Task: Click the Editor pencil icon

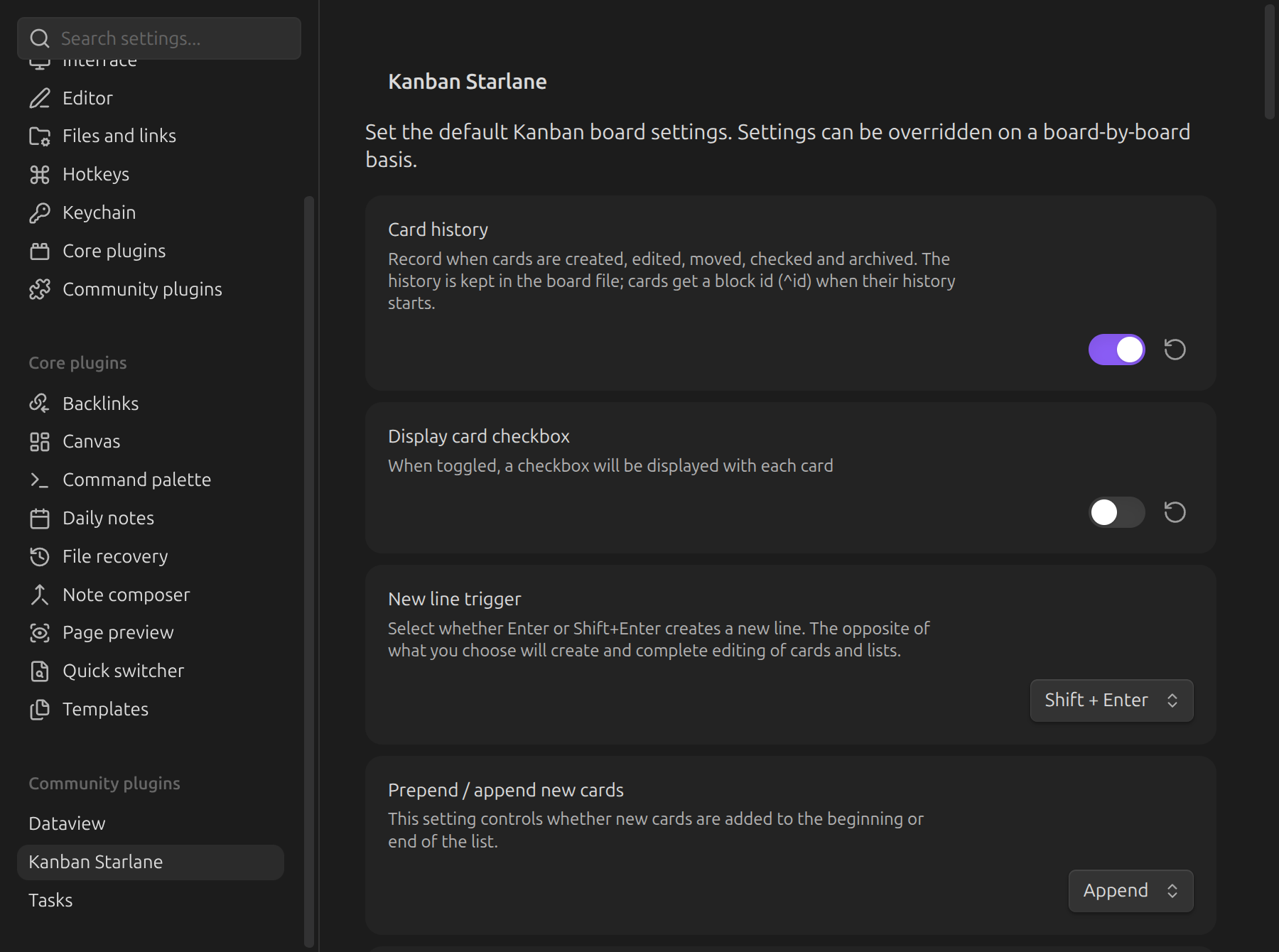Action: point(40,98)
